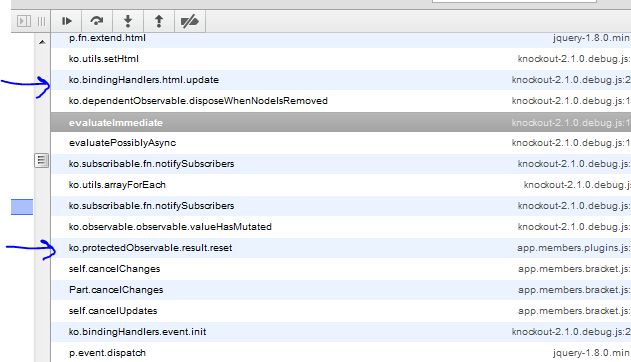The width and height of the screenshot is (631, 362).
Task: Select the ko.bindingHandlers.event.init frame
Action: [341, 331]
